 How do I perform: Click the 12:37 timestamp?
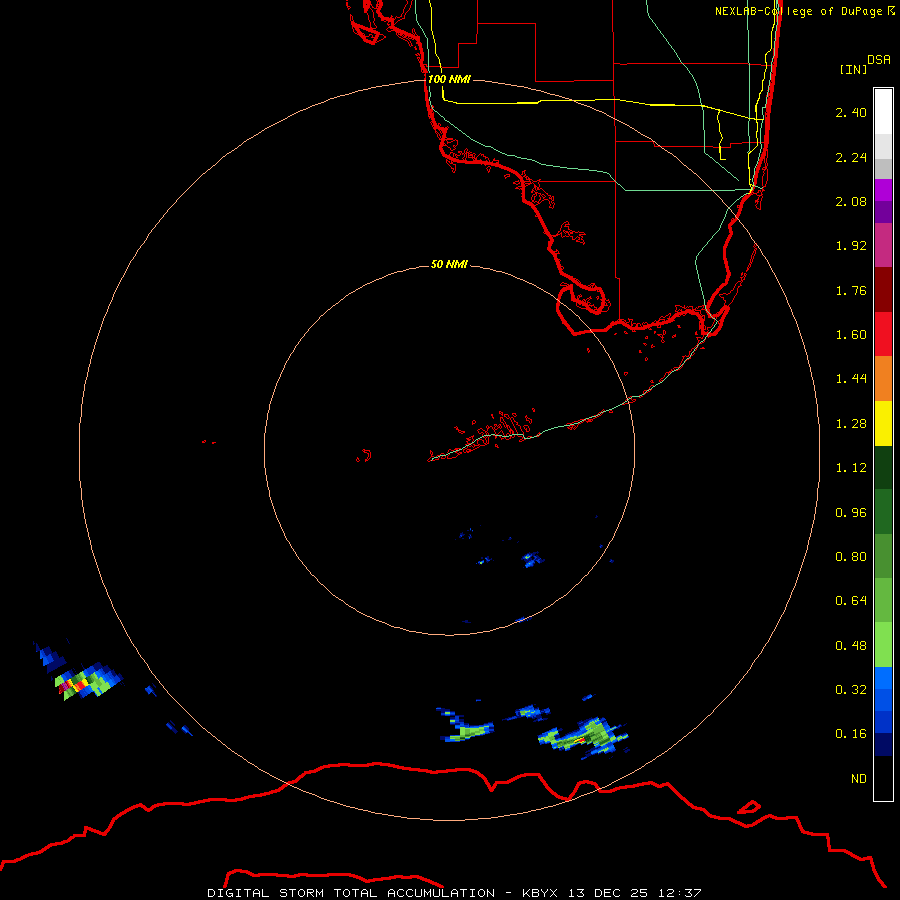680,893
